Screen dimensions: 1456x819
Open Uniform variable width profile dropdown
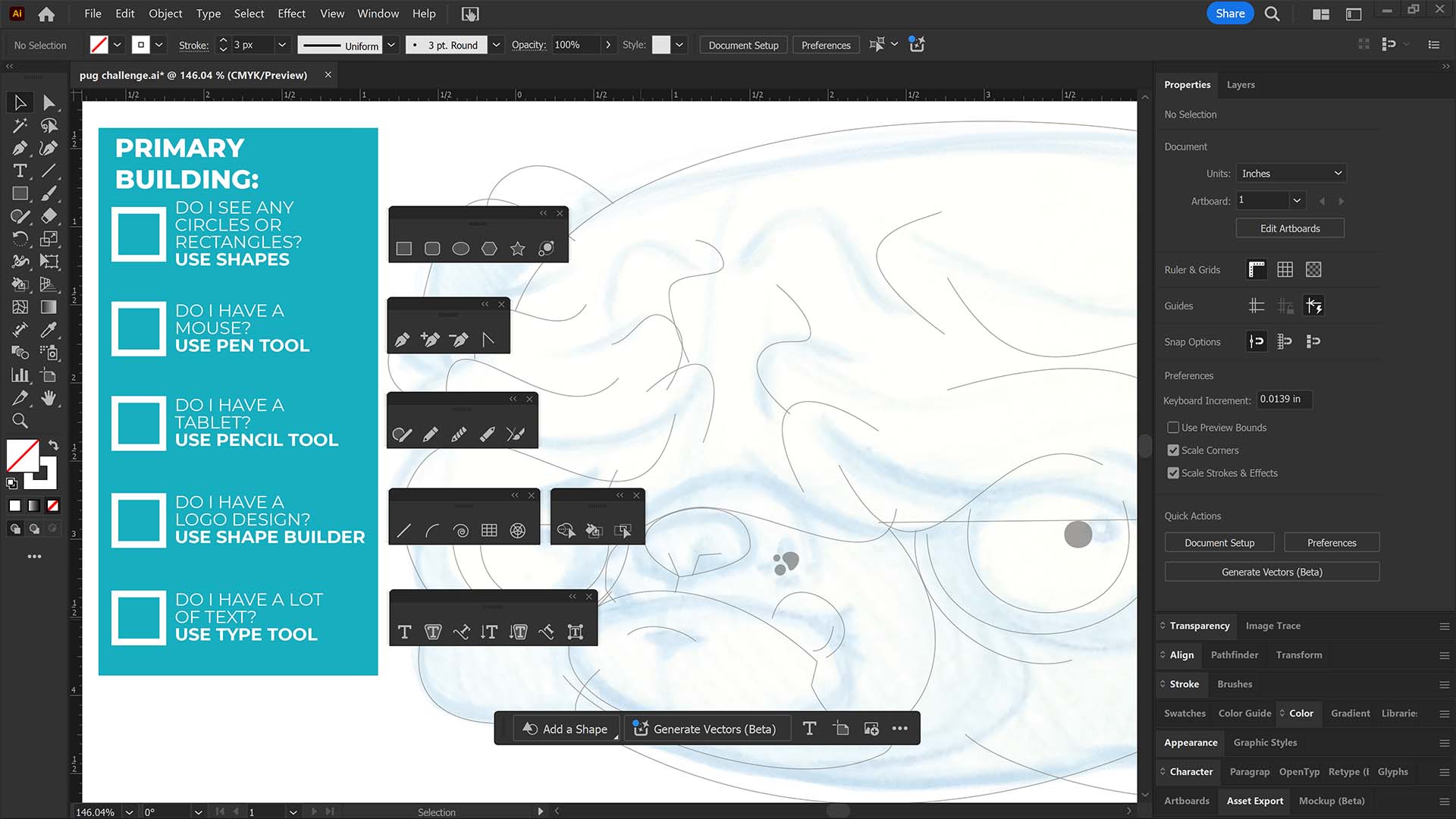click(x=391, y=45)
